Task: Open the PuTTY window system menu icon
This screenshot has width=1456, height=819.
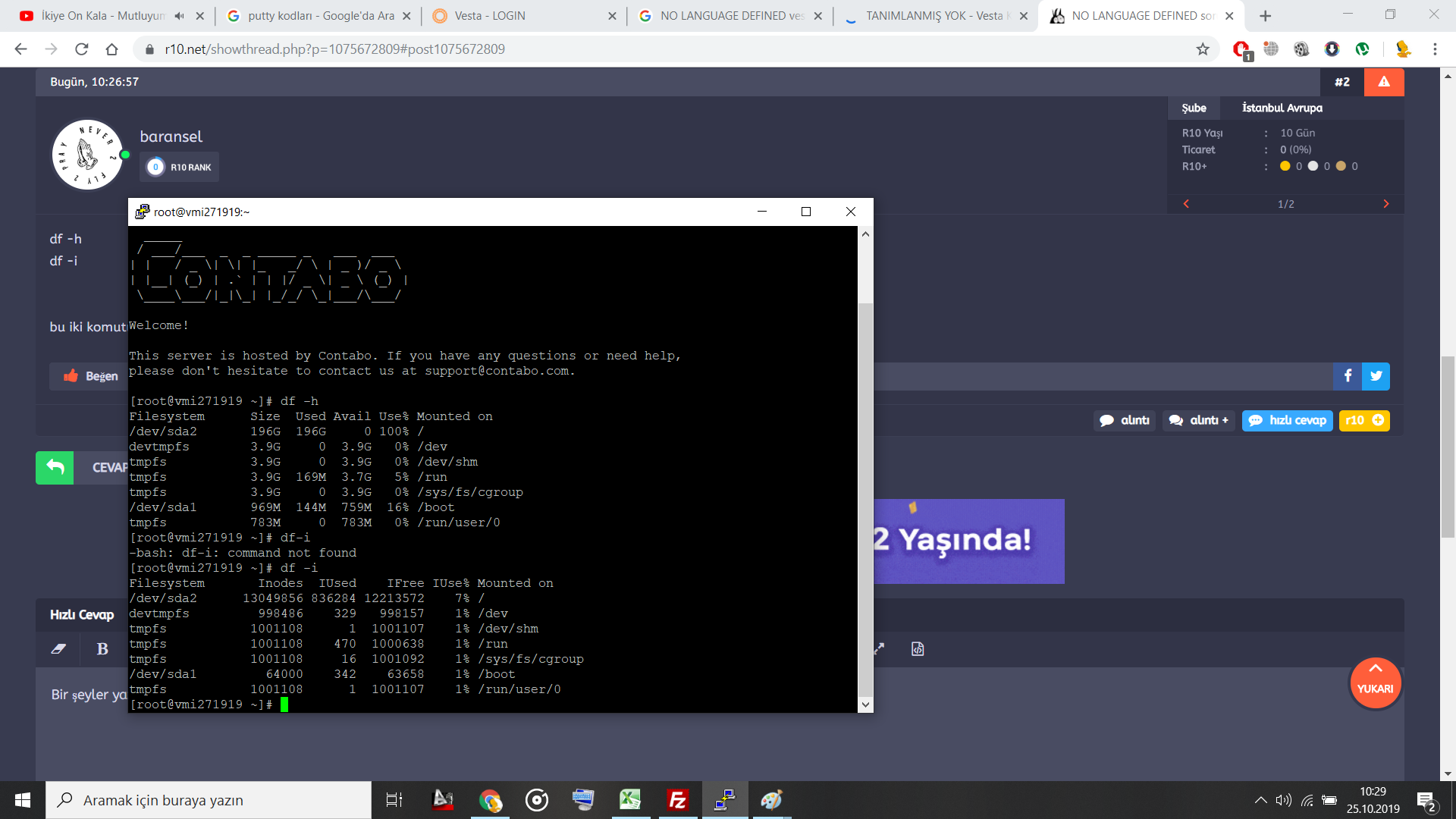Action: (142, 212)
